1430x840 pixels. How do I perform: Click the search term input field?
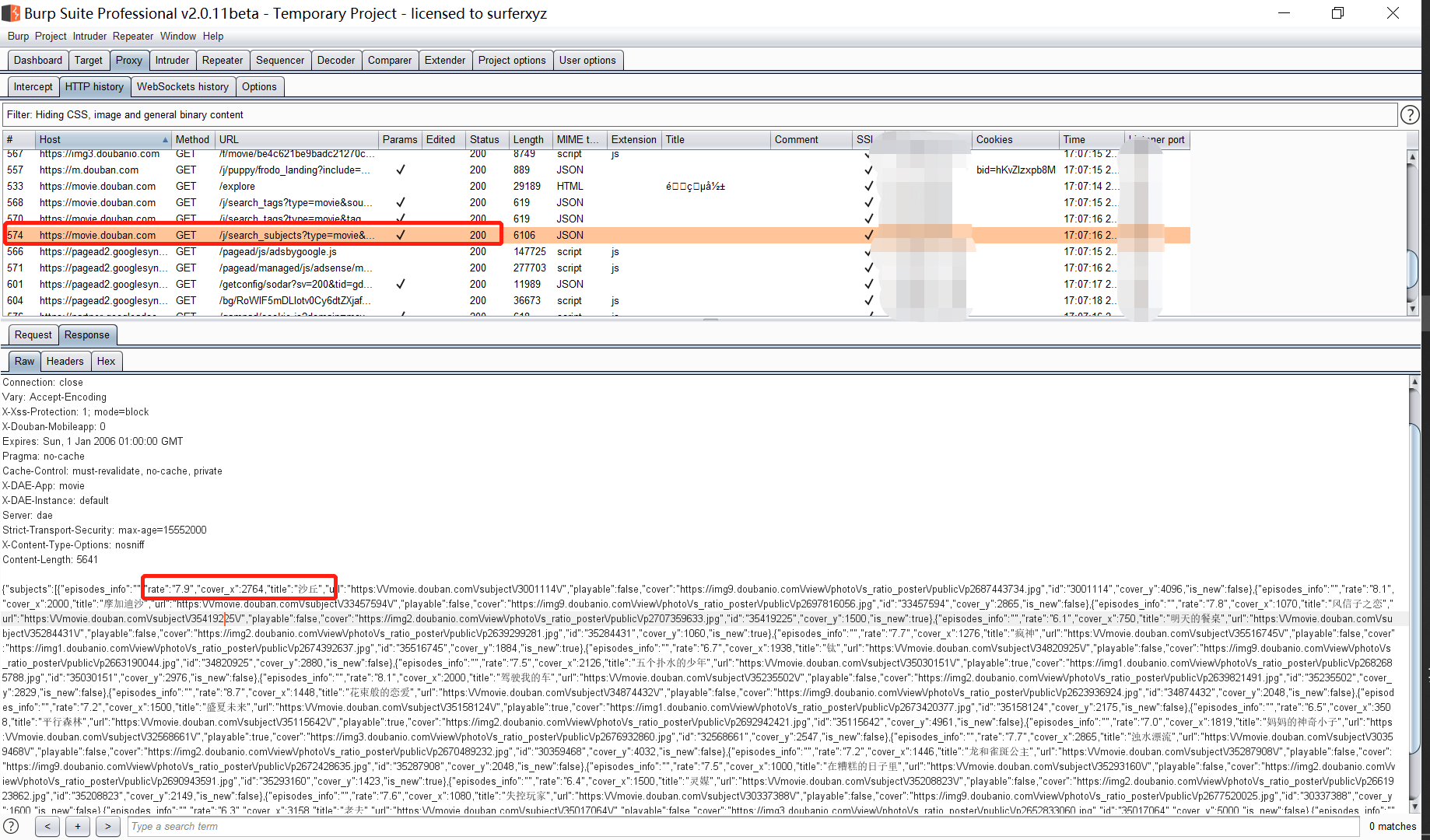[745, 826]
